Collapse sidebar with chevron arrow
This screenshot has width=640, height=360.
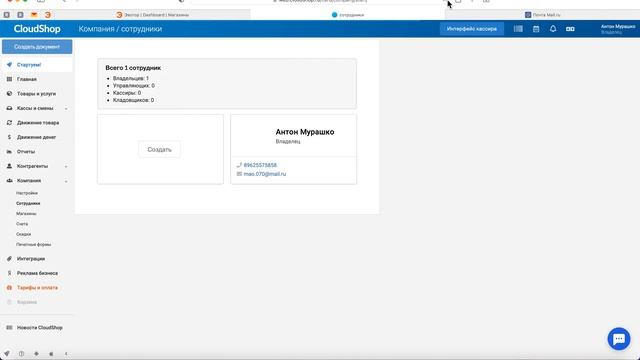[x=66, y=354]
